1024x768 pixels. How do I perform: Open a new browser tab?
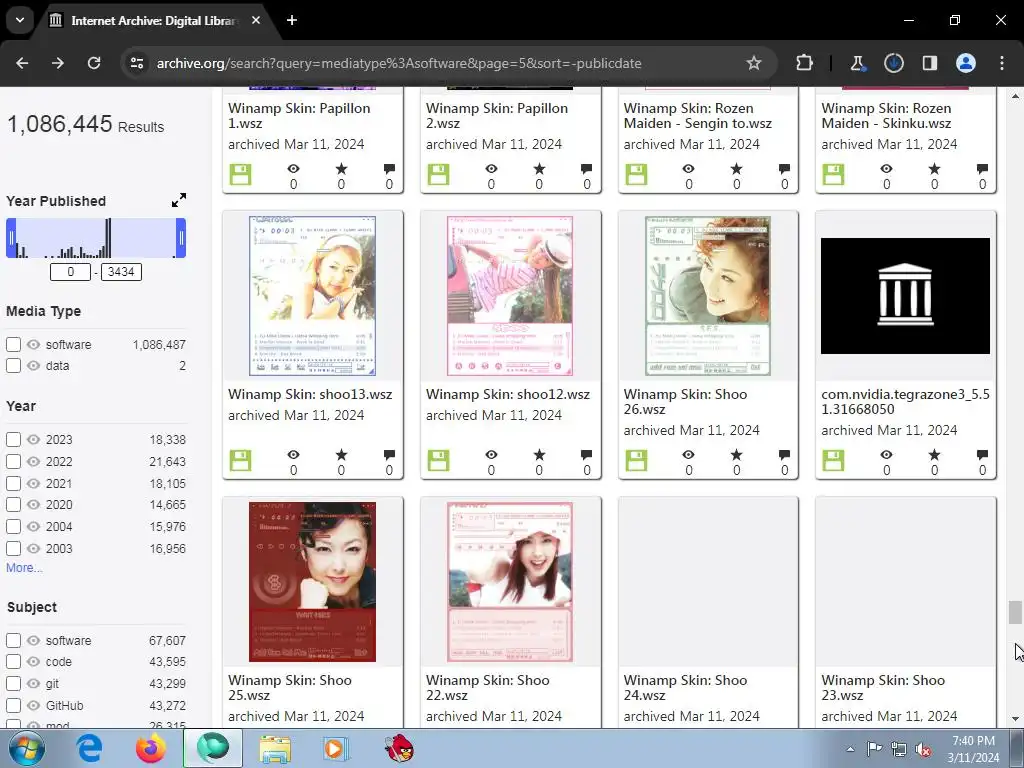[292, 20]
